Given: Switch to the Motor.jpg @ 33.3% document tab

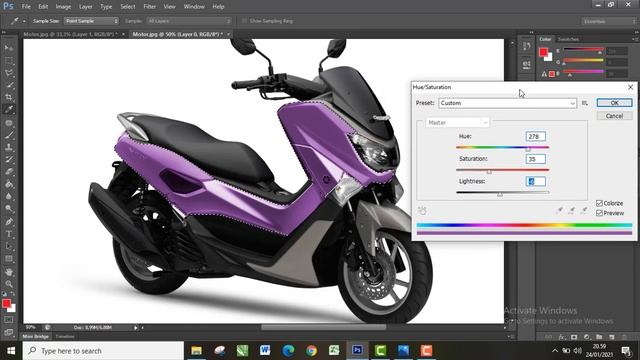Looking at the screenshot, I should click(71, 34).
